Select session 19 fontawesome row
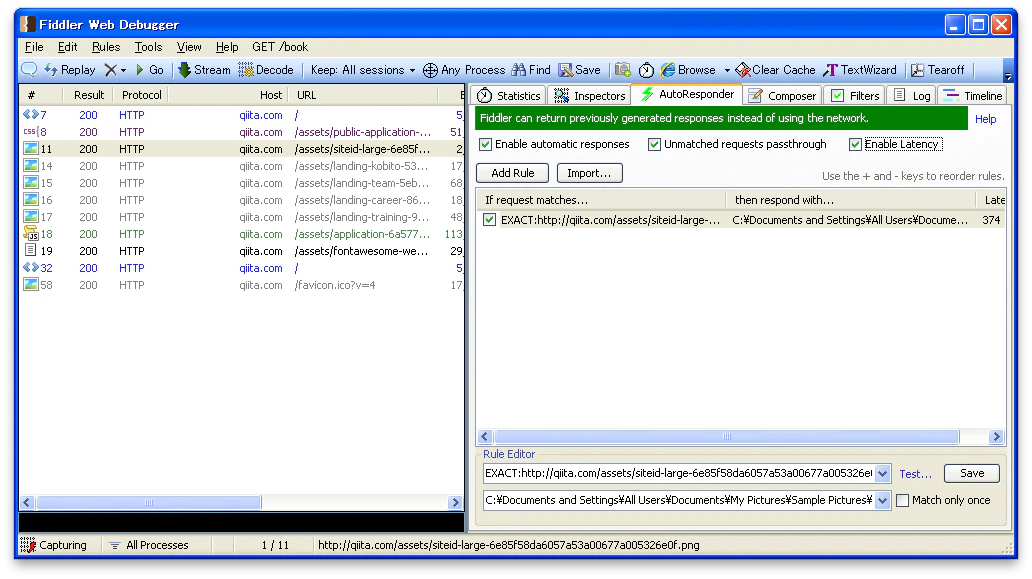The image size is (1032, 579). [242, 251]
